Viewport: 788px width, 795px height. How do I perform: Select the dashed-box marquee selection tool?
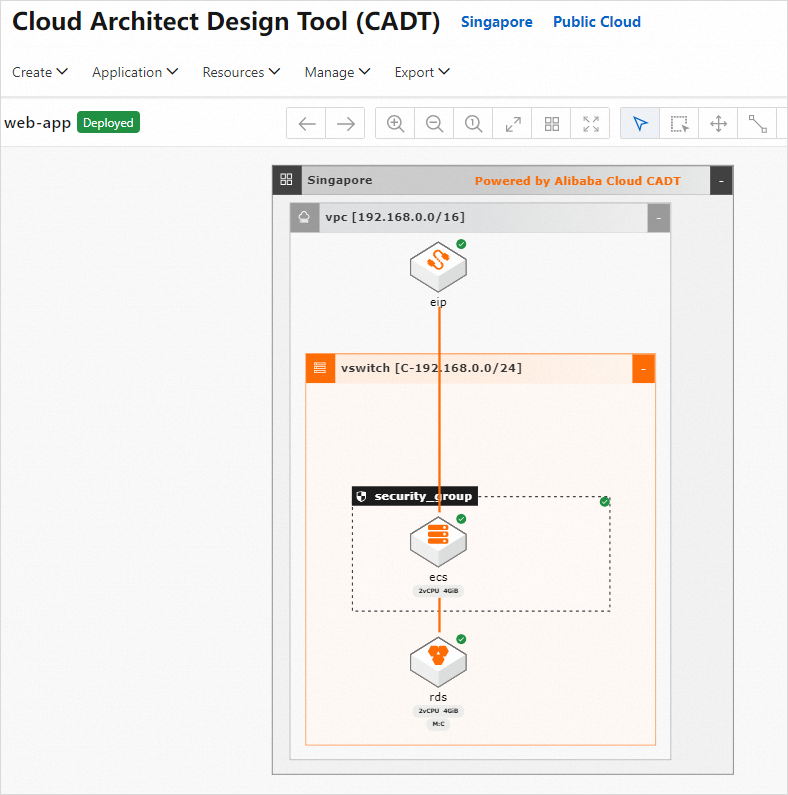tap(679, 123)
